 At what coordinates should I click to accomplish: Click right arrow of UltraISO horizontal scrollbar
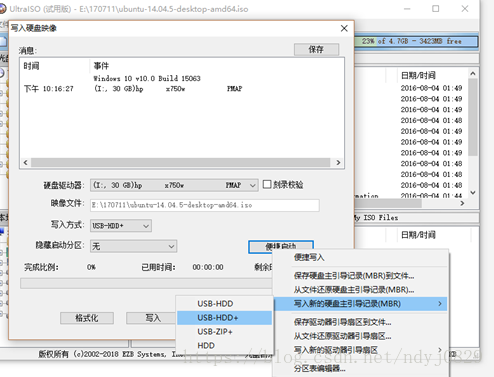coord(462,203)
